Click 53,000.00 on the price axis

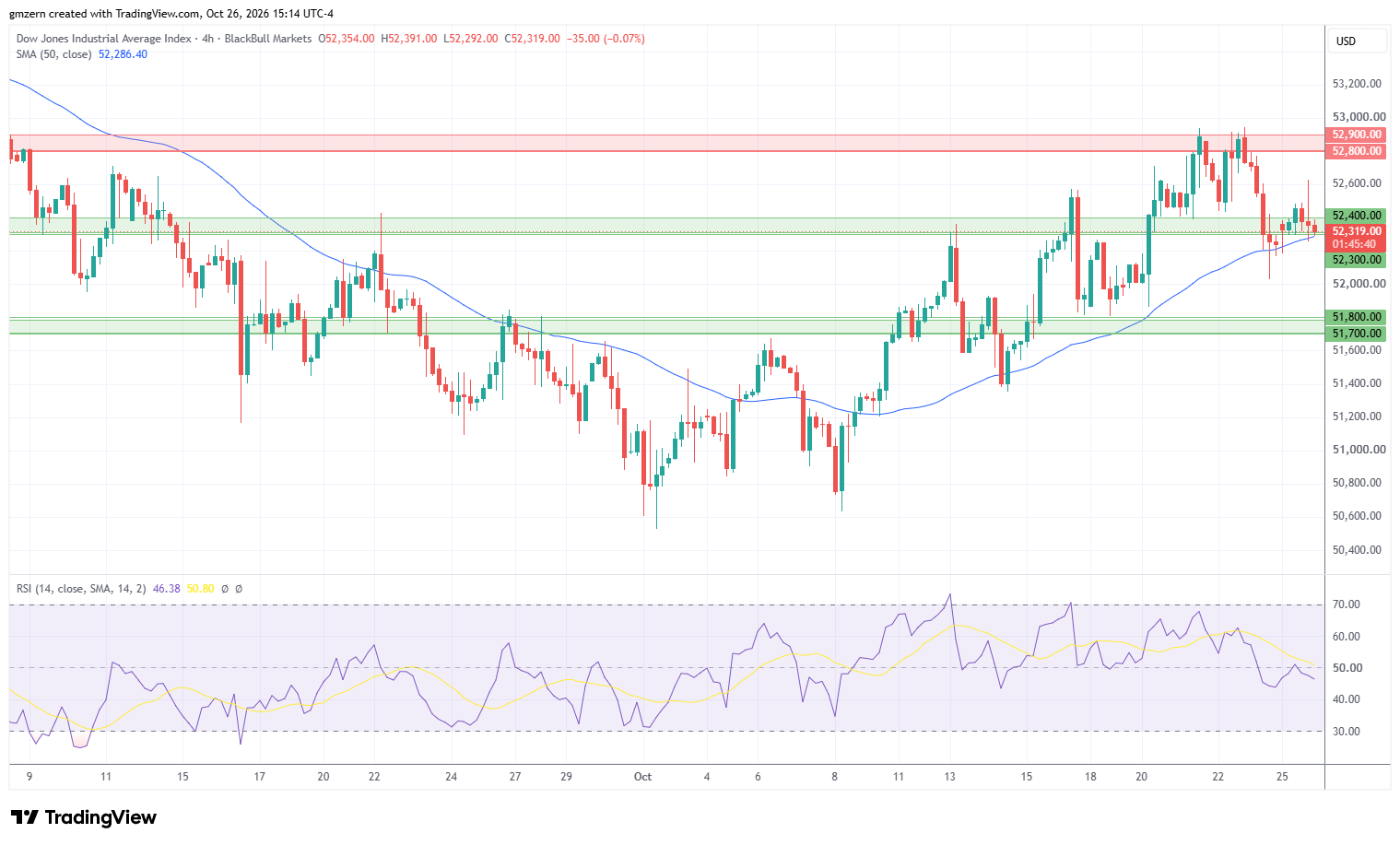(x=1359, y=117)
